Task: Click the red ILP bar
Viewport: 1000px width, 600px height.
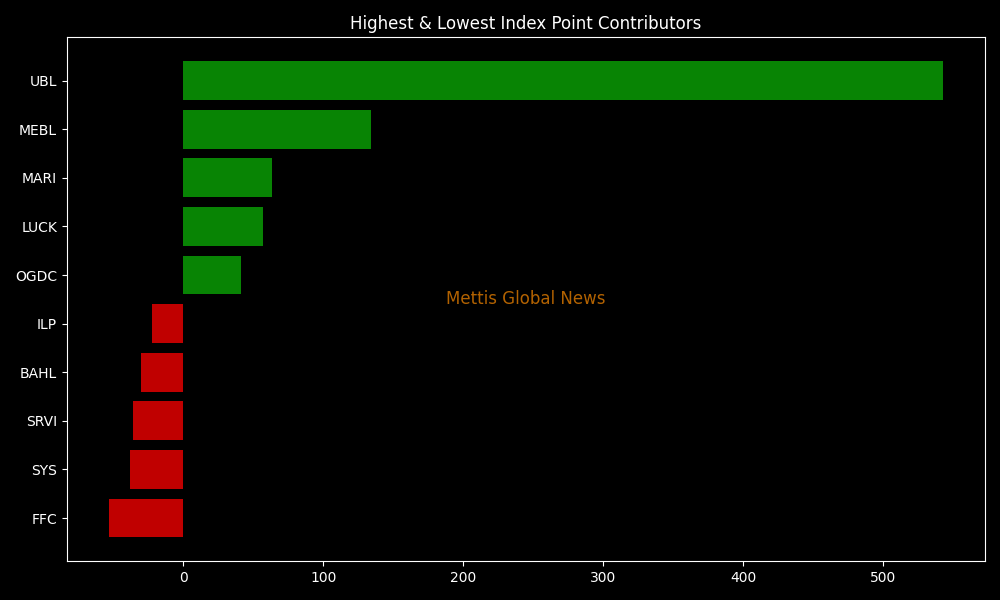Action: point(168,324)
